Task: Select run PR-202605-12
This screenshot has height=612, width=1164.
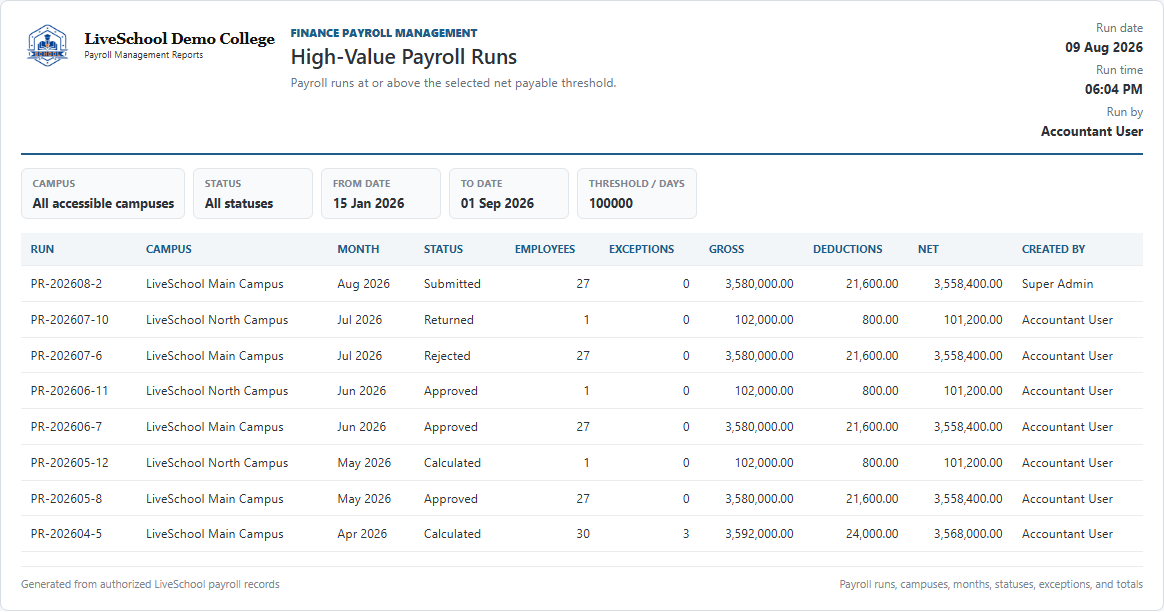Action: (x=69, y=463)
